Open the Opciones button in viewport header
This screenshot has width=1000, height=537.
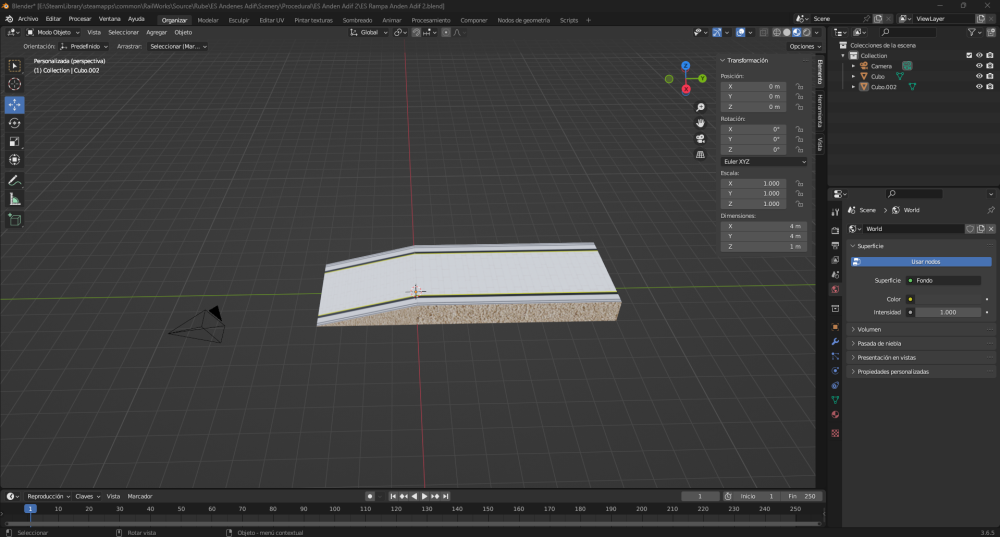(802, 46)
